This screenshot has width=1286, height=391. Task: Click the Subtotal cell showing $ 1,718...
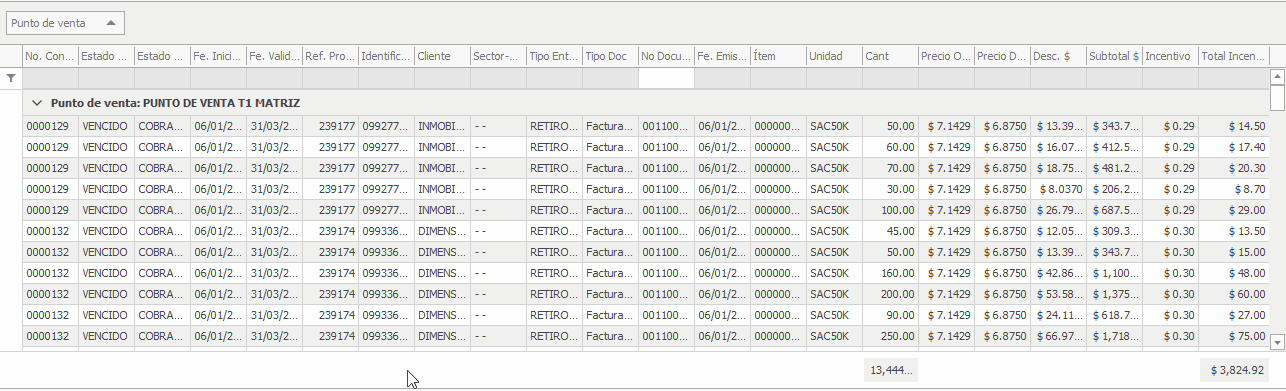coord(1114,336)
